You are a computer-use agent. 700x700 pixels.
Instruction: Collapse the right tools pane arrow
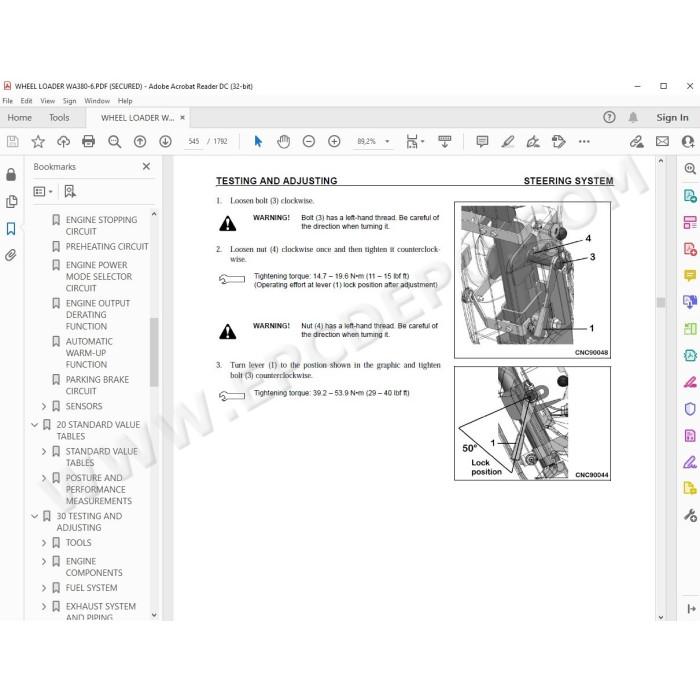(691, 608)
